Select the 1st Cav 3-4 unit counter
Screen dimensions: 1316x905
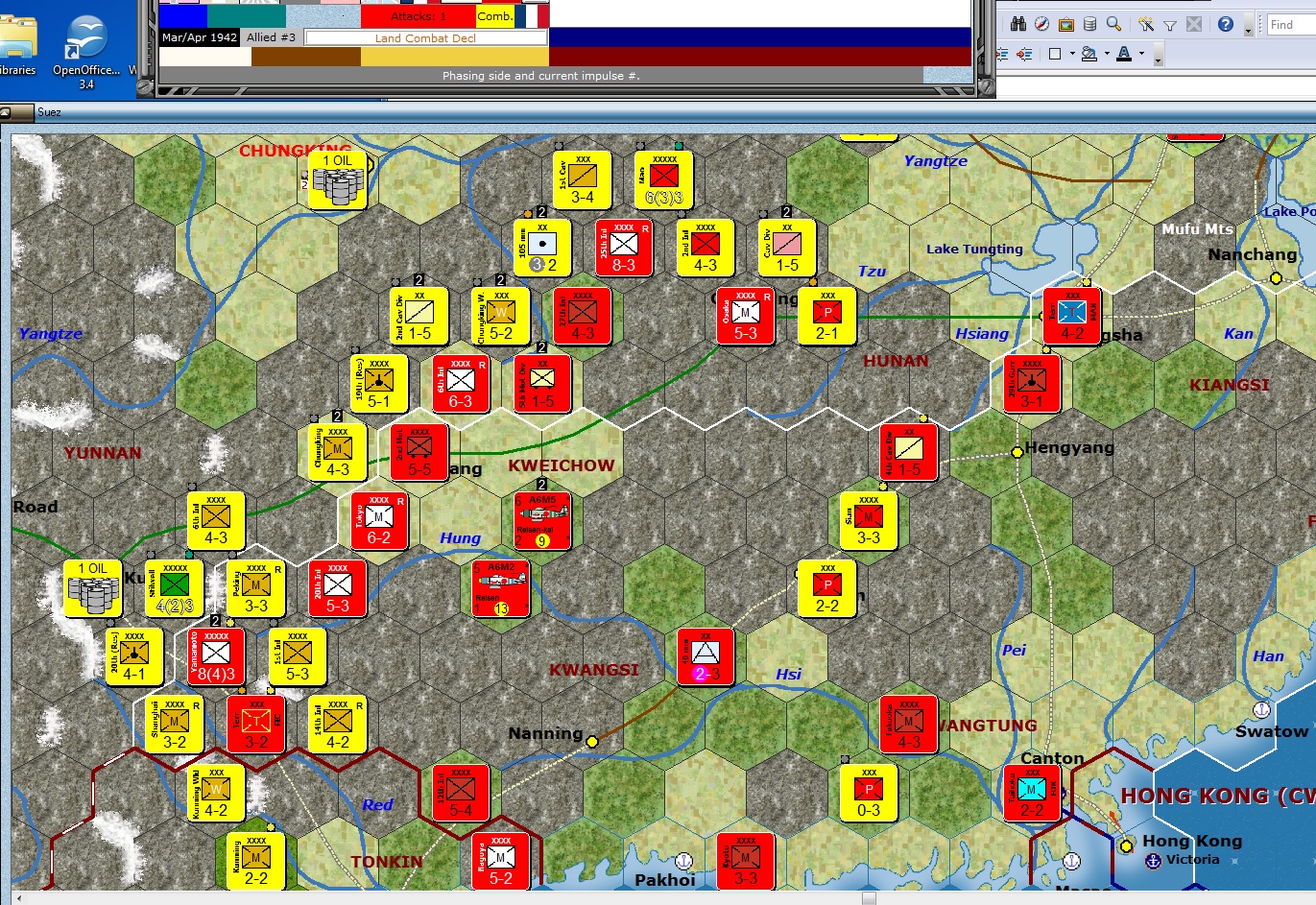(x=583, y=179)
